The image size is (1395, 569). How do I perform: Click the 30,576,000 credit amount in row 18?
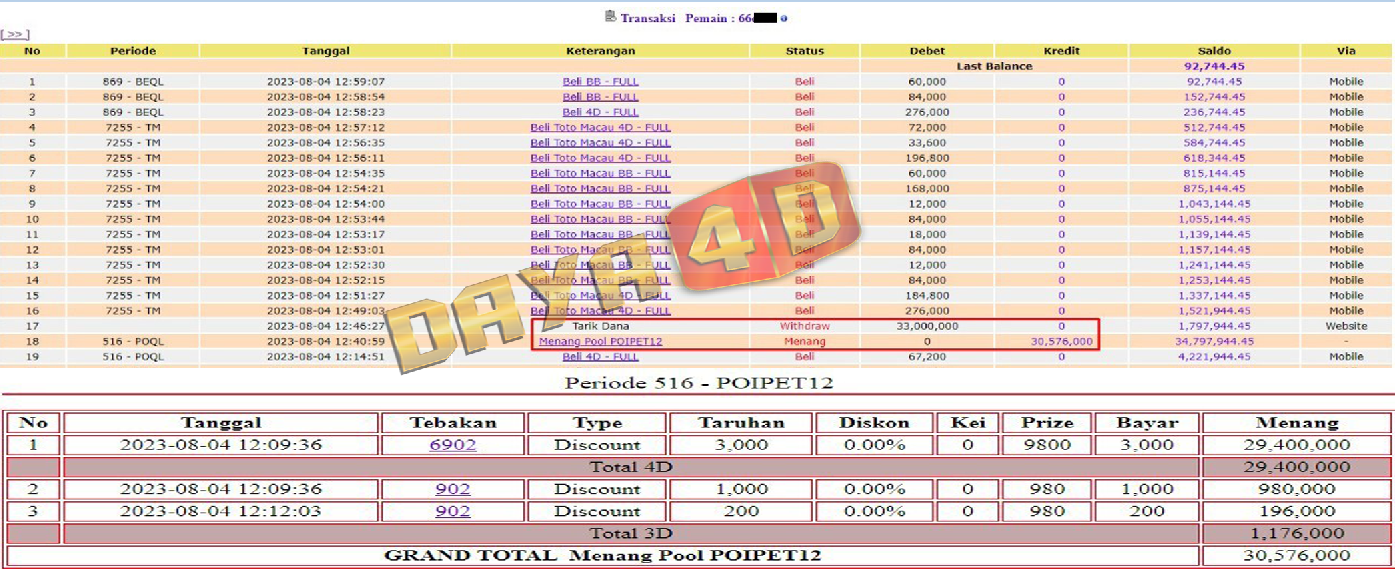point(1061,341)
